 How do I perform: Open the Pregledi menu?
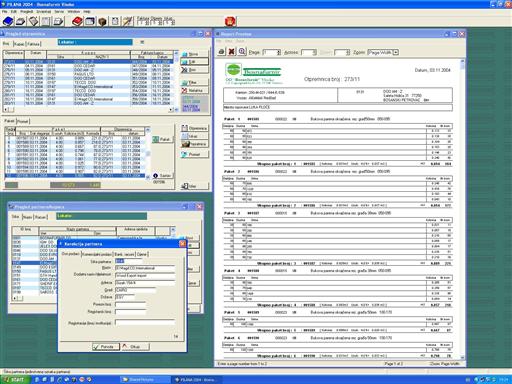coord(27,11)
